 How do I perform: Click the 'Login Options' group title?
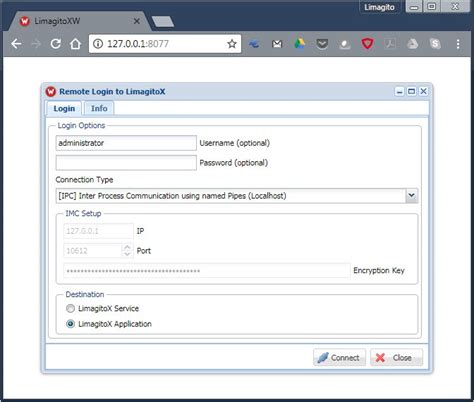[81, 125]
